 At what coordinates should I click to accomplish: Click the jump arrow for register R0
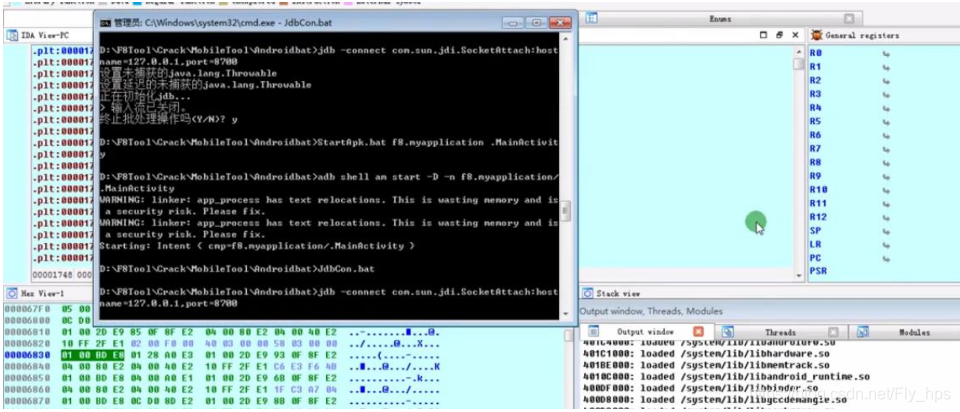tap(885, 53)
